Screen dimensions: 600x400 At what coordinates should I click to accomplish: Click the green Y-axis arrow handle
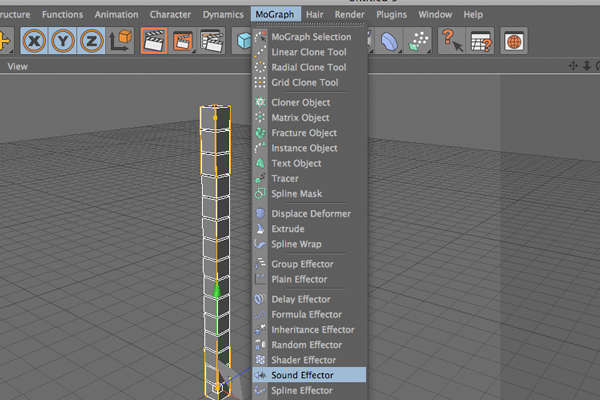click(x=217, y=289)
